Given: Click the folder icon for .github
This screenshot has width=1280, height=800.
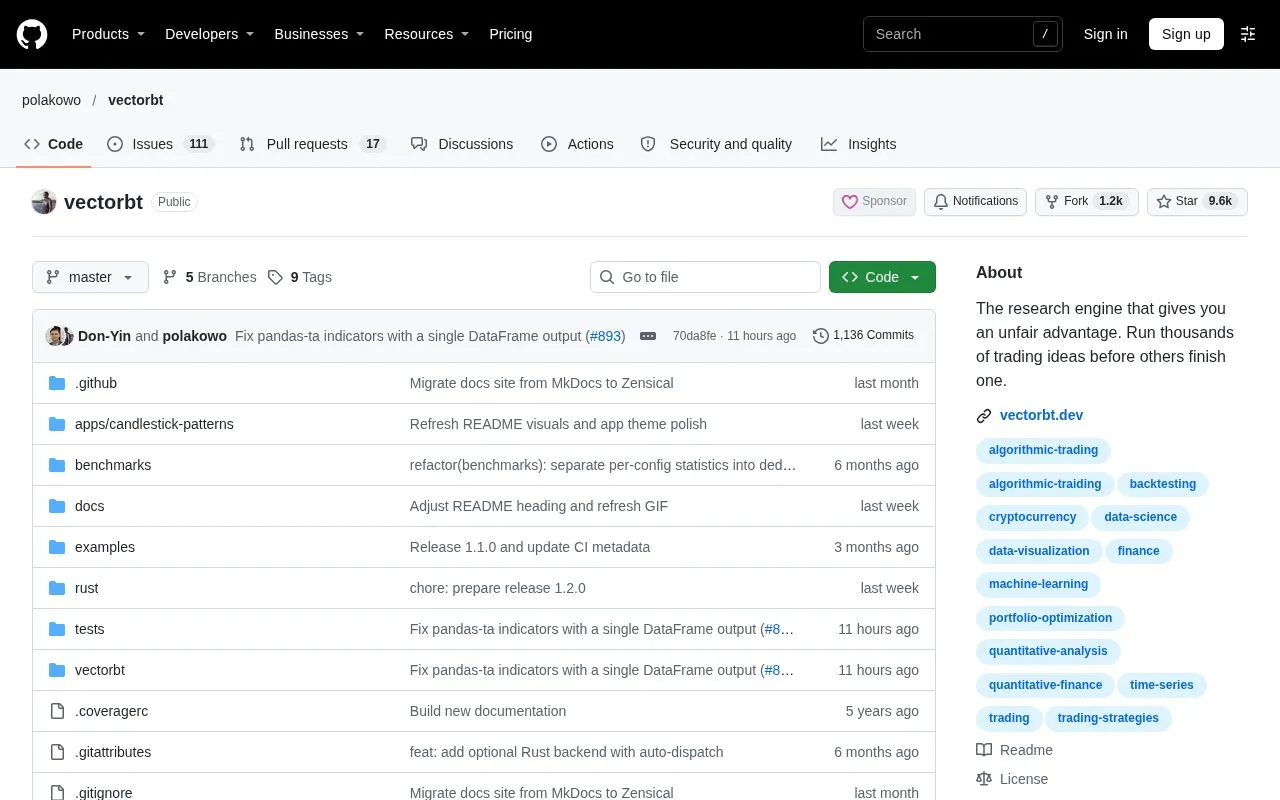Looking at the screenshot, I should (57, 383).
